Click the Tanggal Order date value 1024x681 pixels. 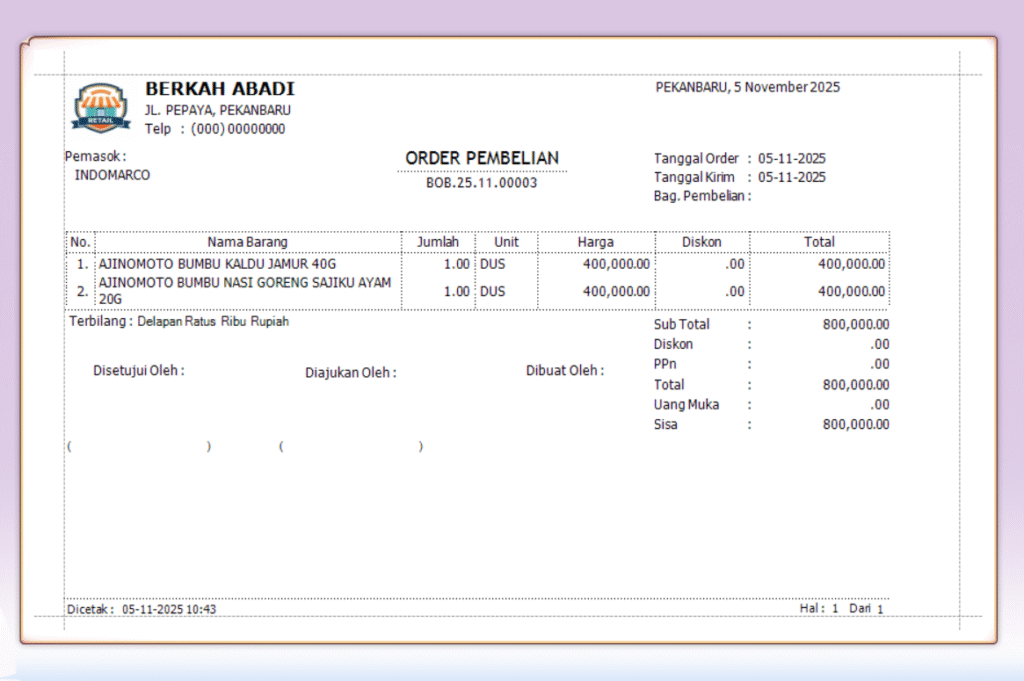tap(791, 158)
